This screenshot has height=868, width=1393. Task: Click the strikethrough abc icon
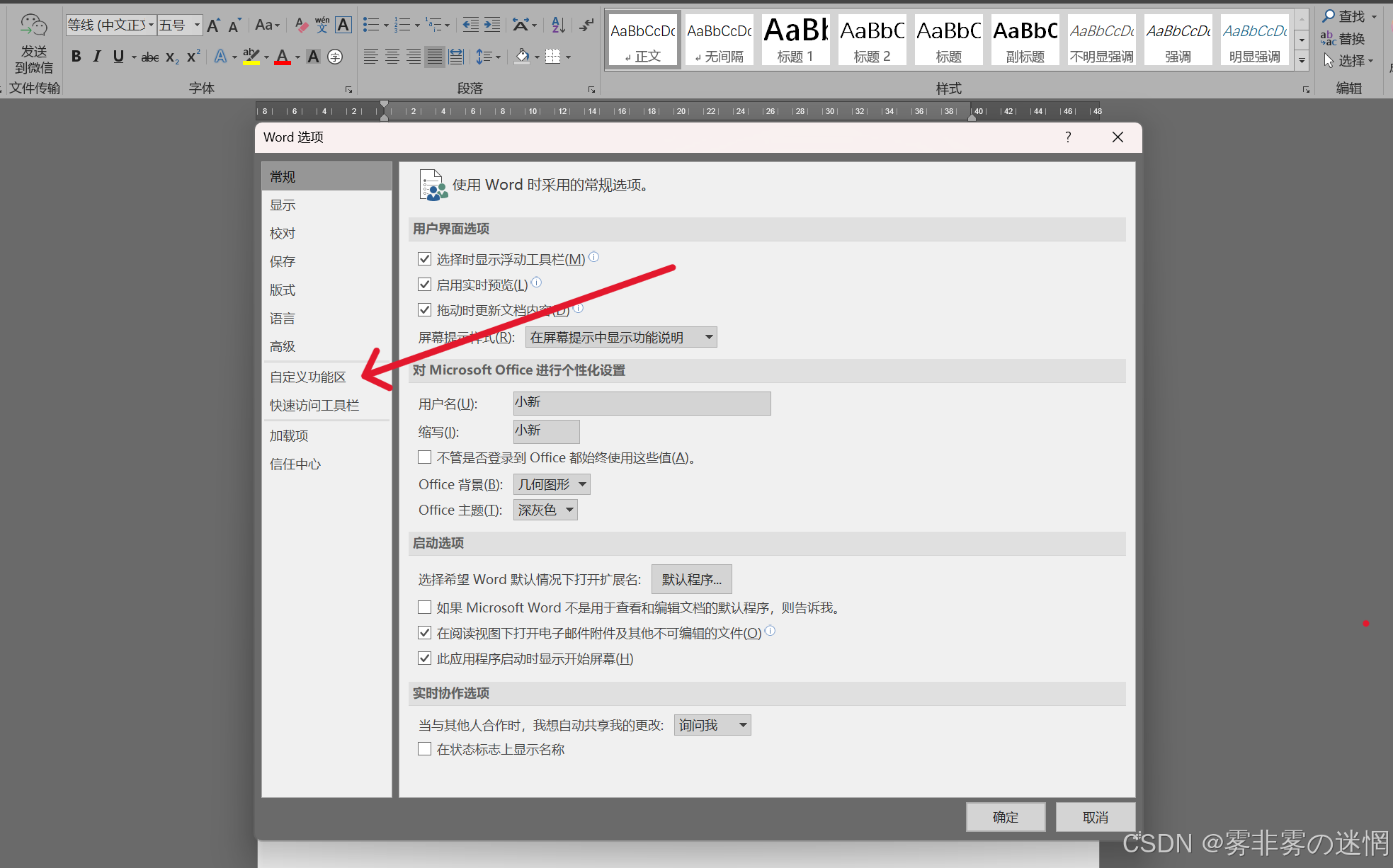(x=149, y=57)
